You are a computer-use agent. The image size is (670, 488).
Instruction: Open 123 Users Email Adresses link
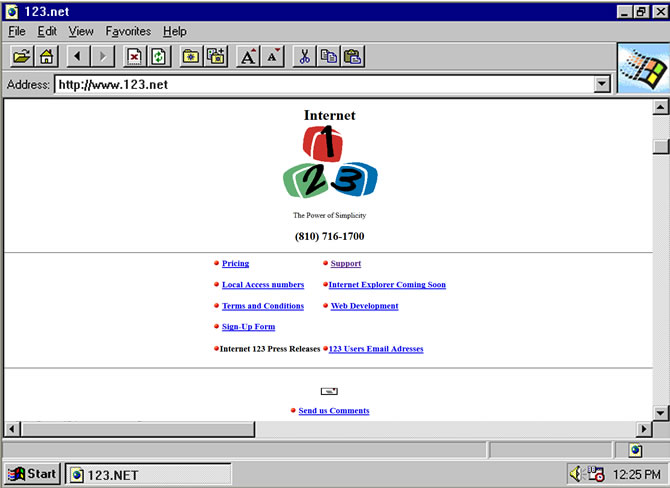(376, 349)
